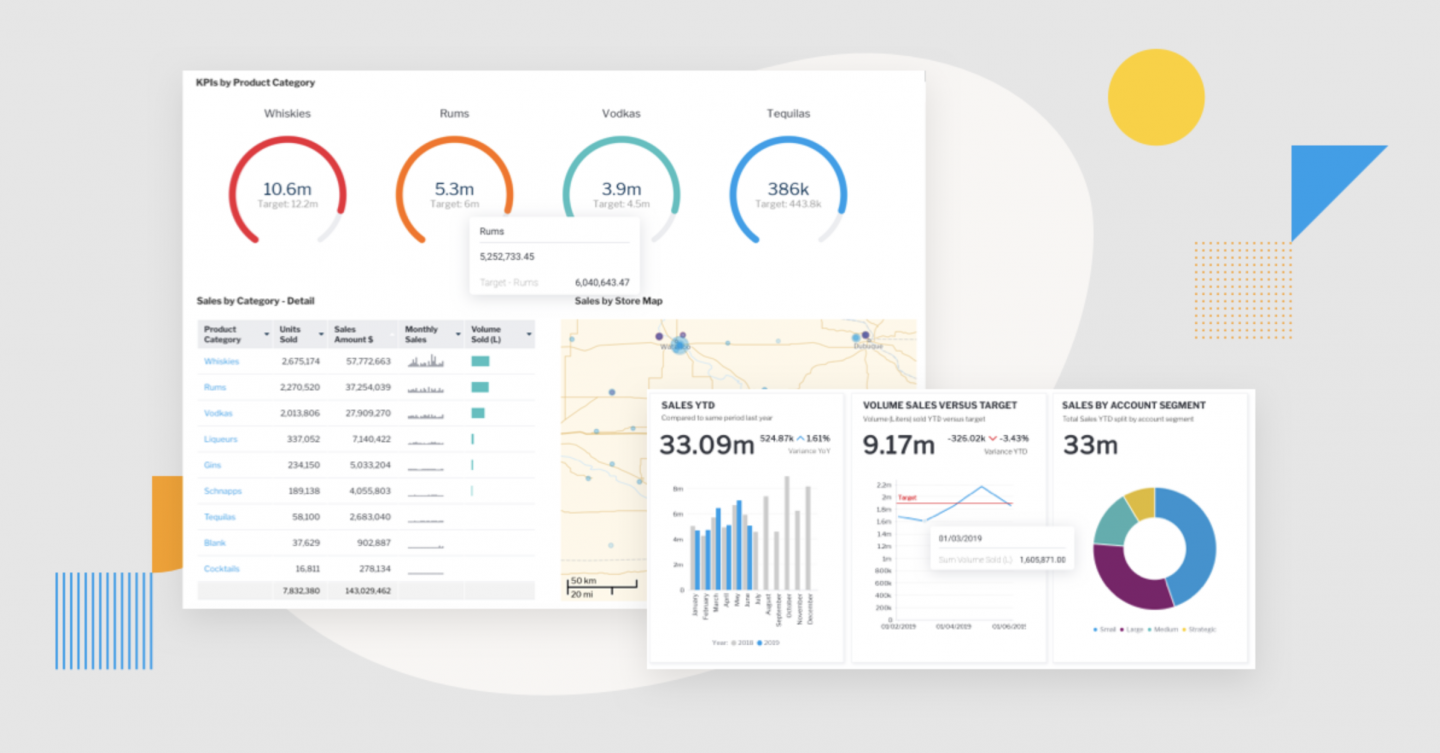Open the Liqueurs category link
The image size is (1440, 753).
pos(220,439)
